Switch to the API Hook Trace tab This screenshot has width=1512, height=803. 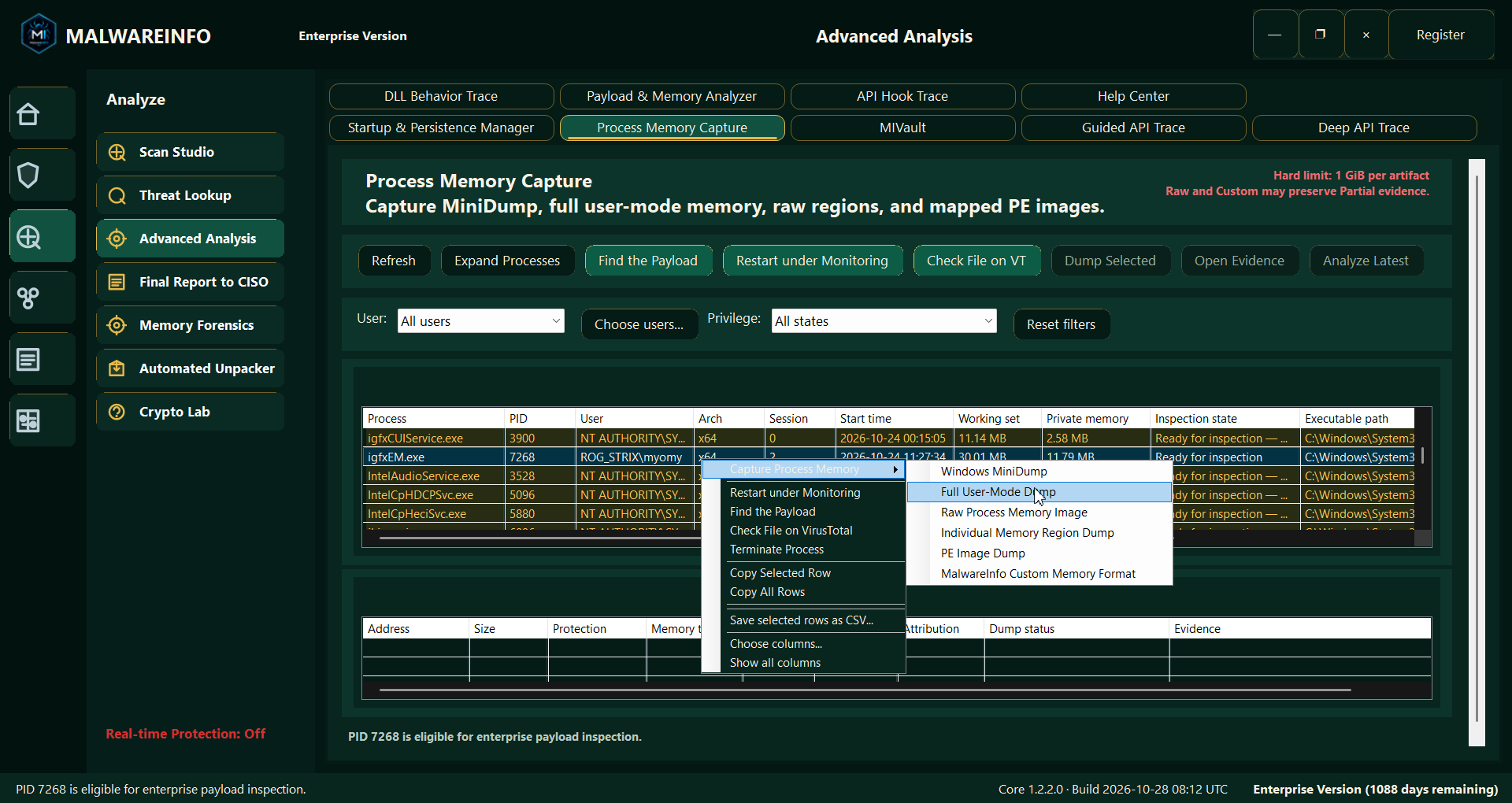[x=902, y=96]
